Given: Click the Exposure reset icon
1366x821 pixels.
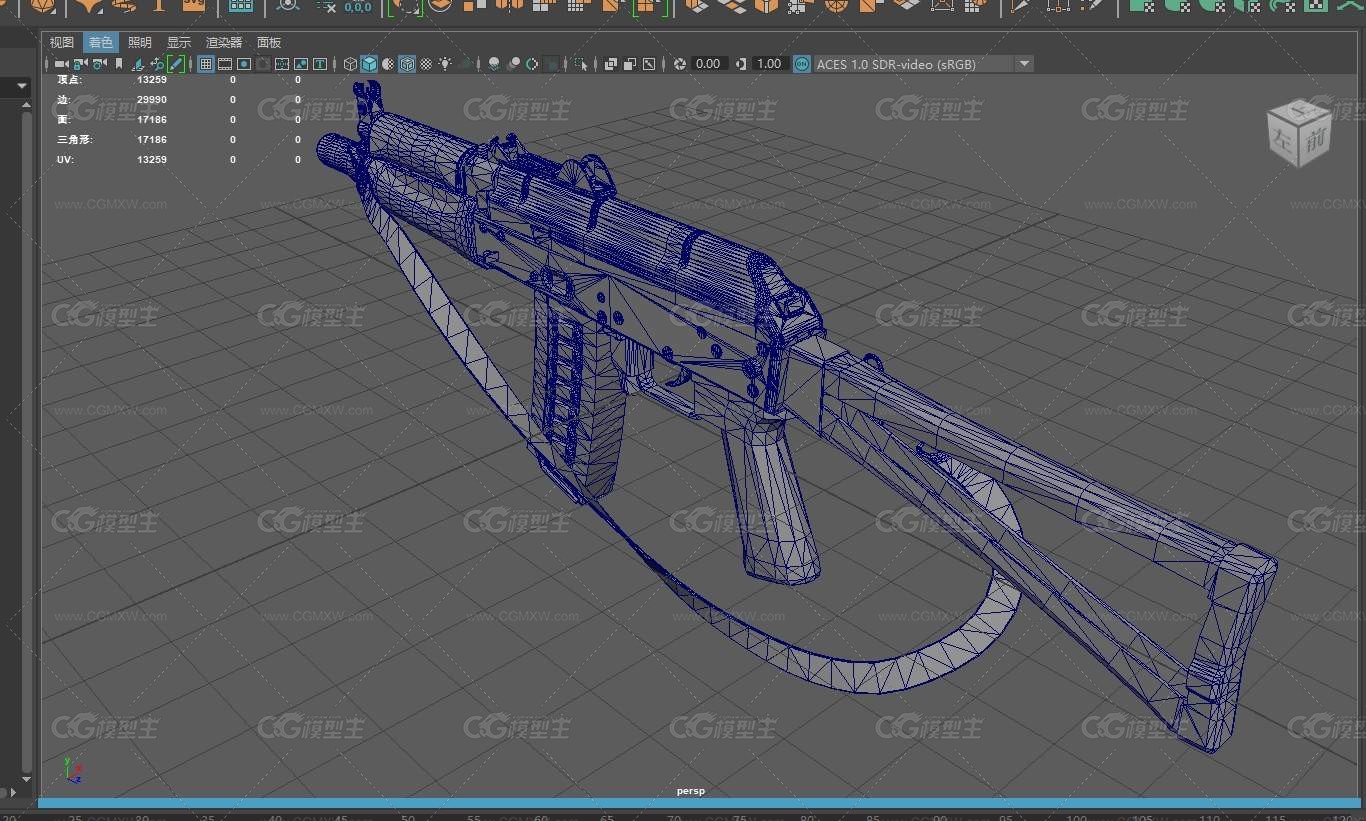Looking at the screenshot, I should (679, 64).
